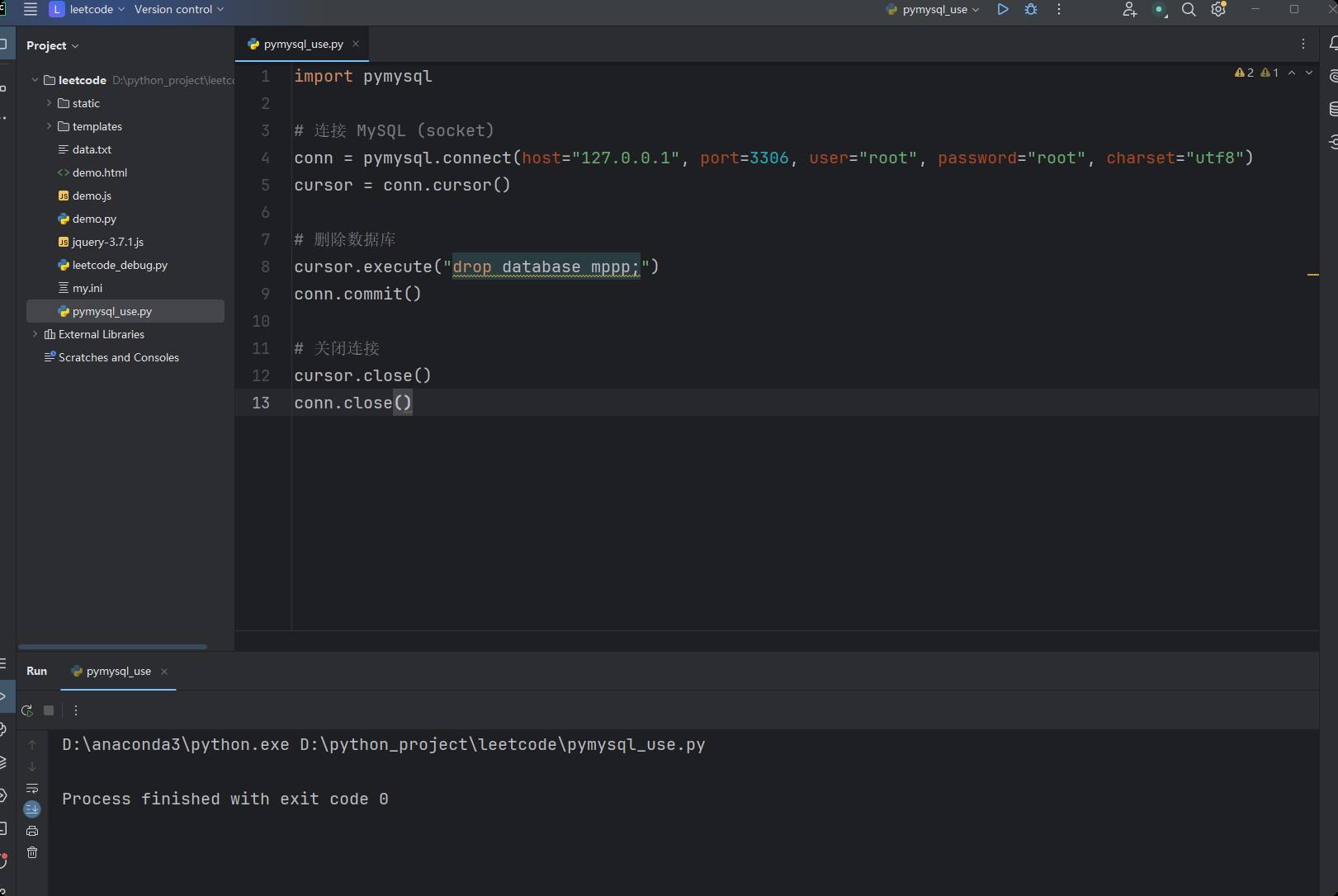Click "Process finished with exit code 0" output

[225, 799]
